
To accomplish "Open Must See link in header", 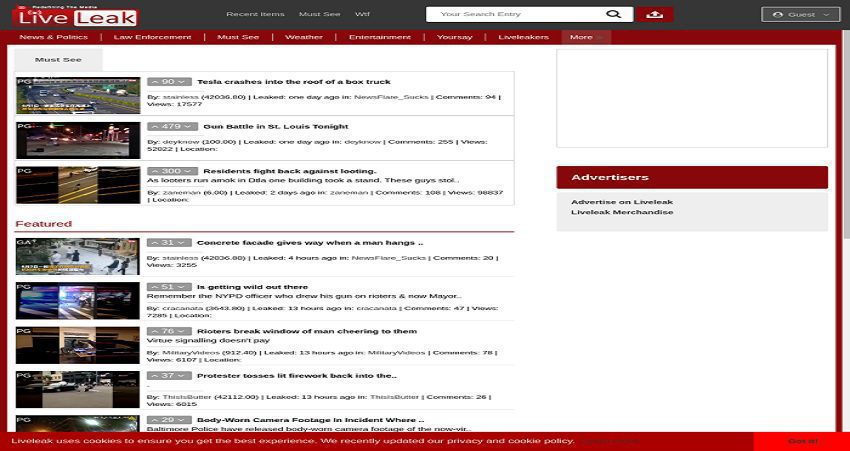I will coord(320,14).
